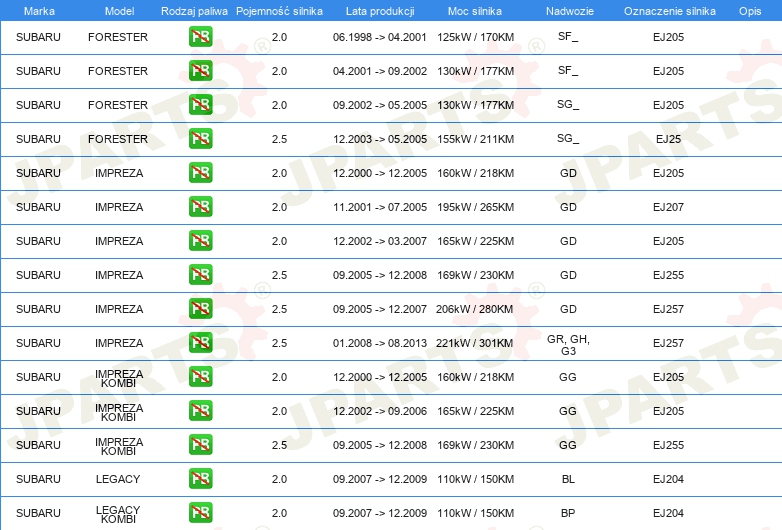Click the petrol fuel icon in the Forester EJ25 row
The width and height of the screenshot is (782, 530).
tap(200, 139)
